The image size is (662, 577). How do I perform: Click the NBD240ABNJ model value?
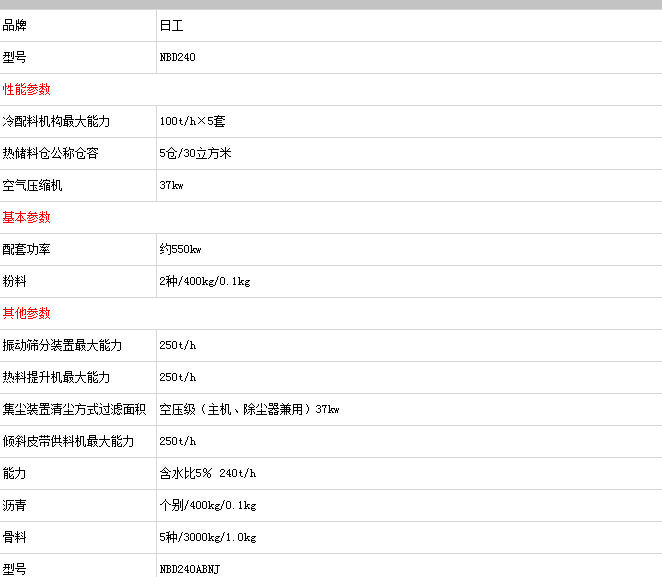click(x=188, y=568)
